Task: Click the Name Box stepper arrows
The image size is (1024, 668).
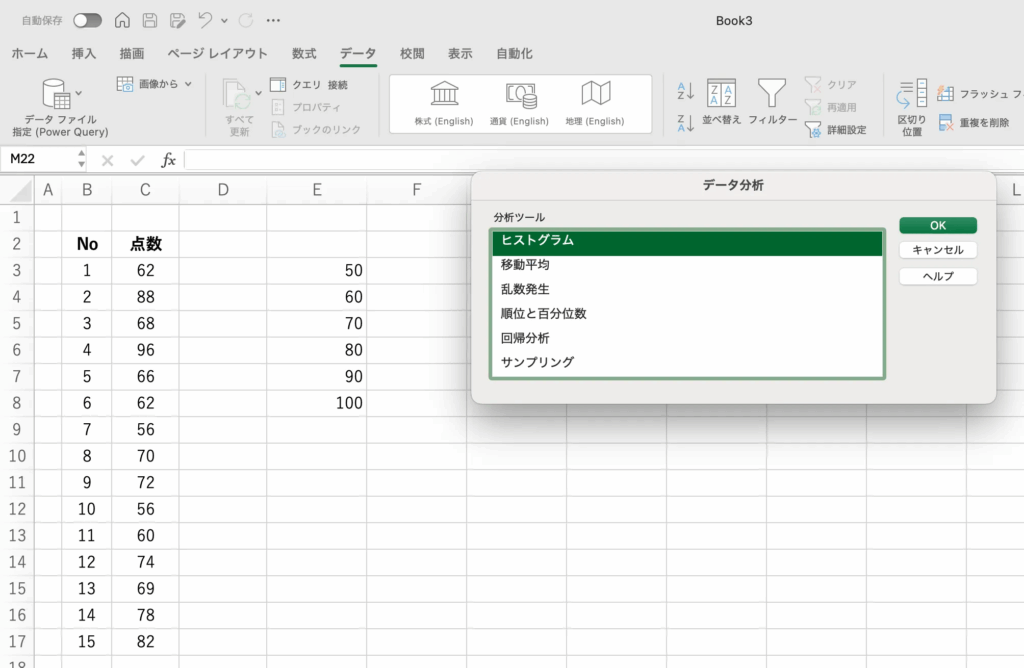Action: [x=81, y=159]
